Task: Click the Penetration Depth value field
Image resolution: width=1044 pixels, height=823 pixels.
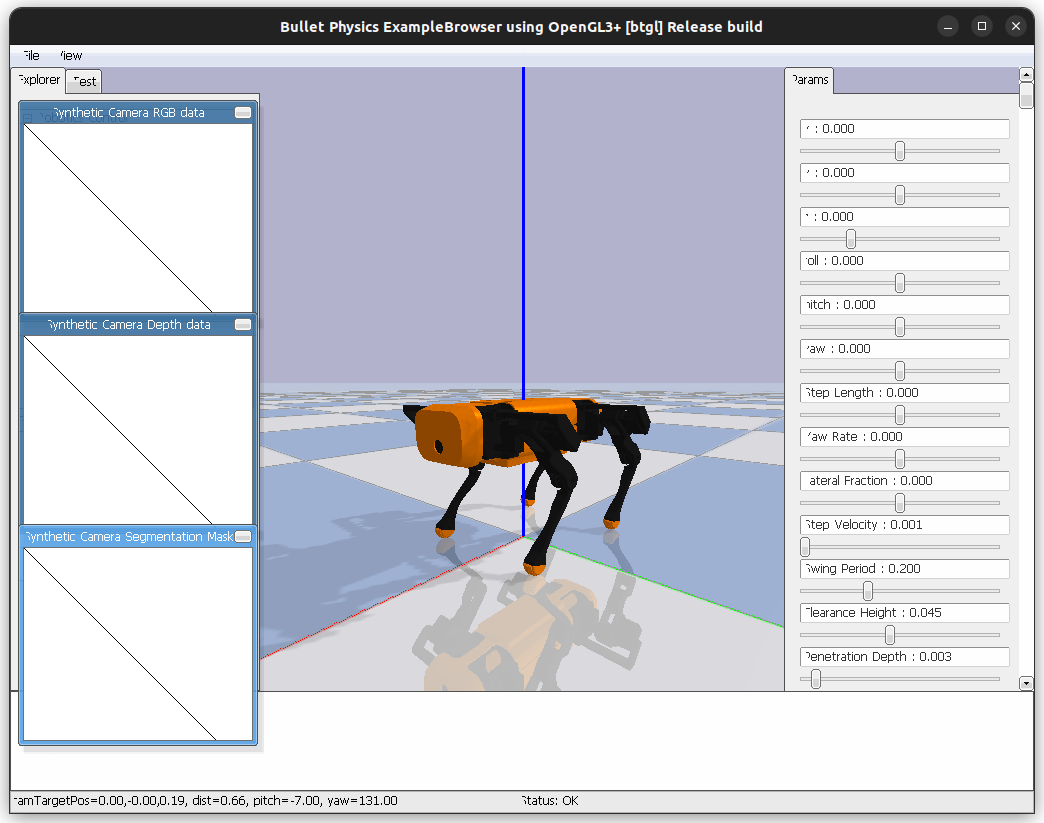Action: [904, 656]
